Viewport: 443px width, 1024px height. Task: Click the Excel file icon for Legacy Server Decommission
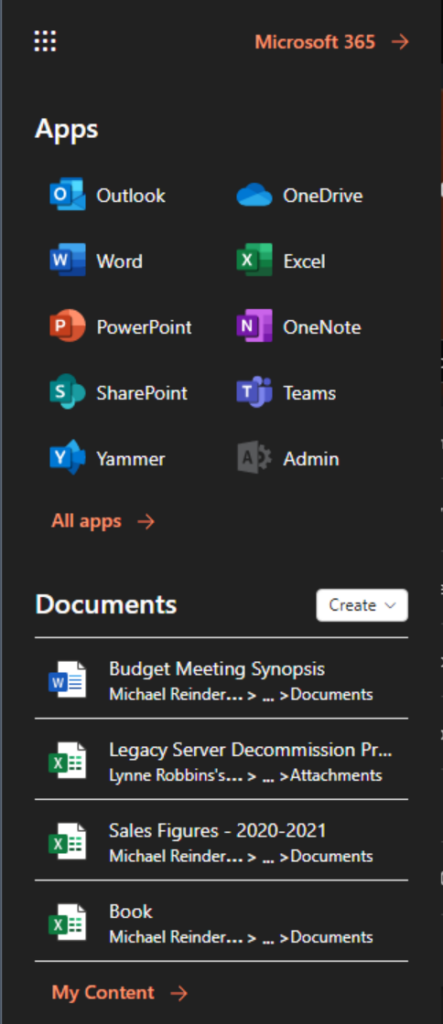pos(67,761)
